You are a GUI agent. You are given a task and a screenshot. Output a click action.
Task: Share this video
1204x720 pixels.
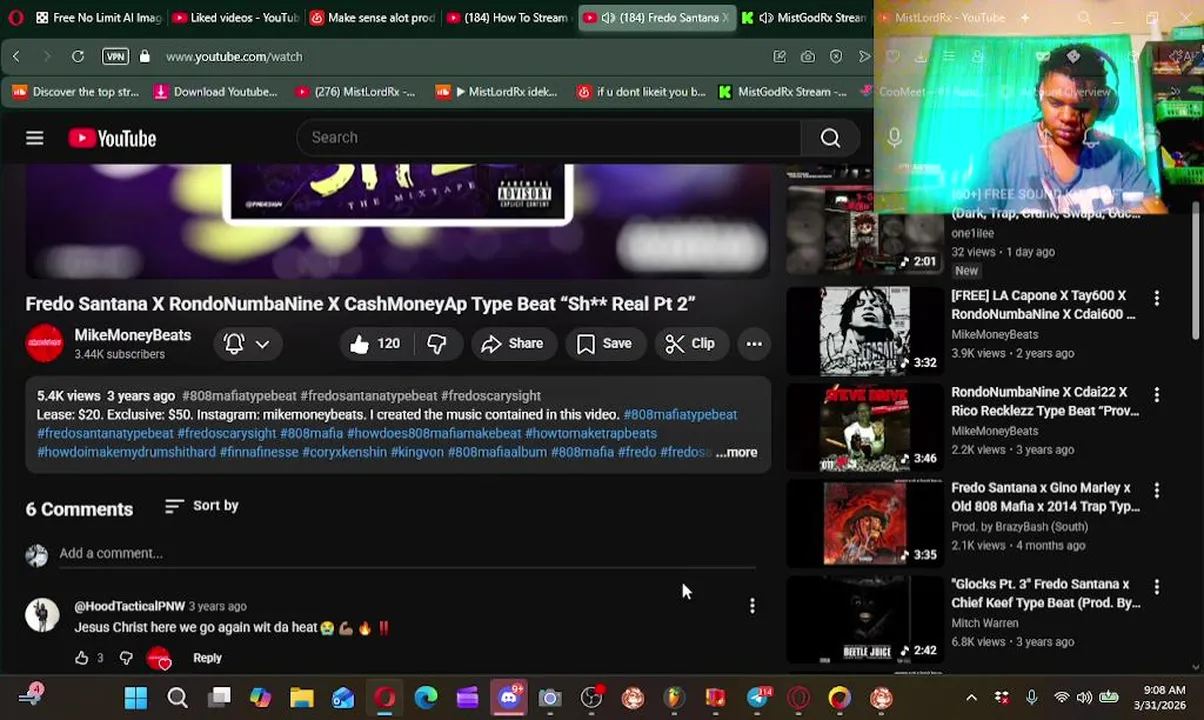pos(512,344)
